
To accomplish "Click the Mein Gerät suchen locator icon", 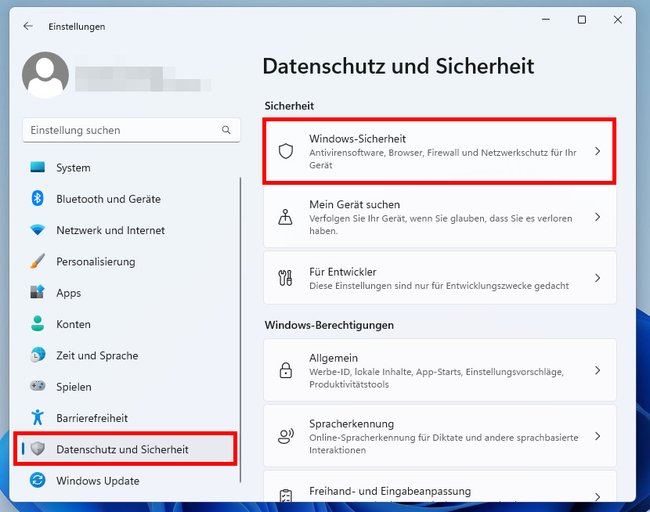I will (x=285, y=217).
